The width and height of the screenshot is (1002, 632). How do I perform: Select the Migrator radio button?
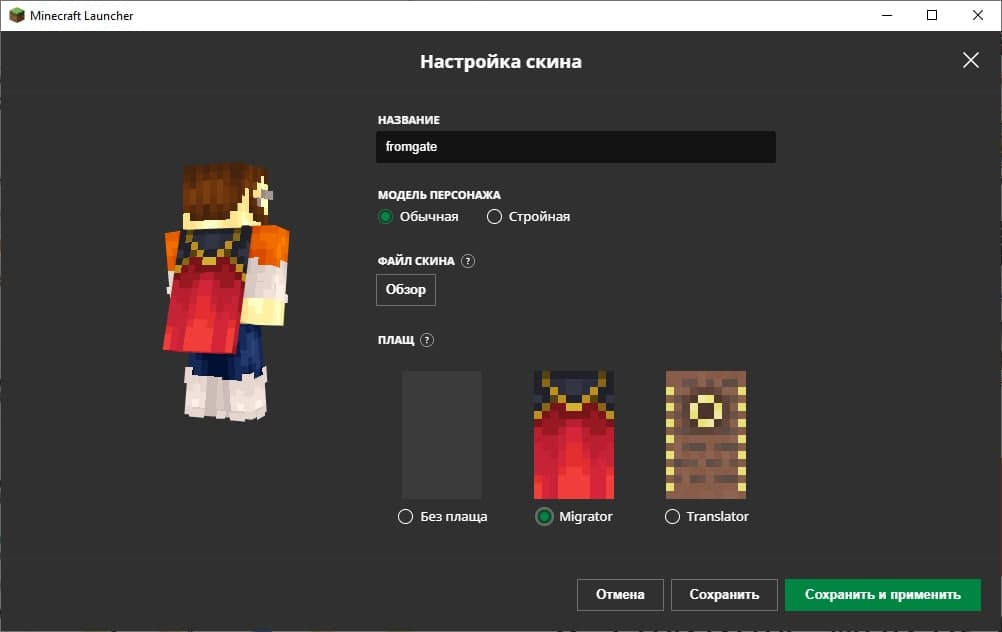[x=544, y=516]
